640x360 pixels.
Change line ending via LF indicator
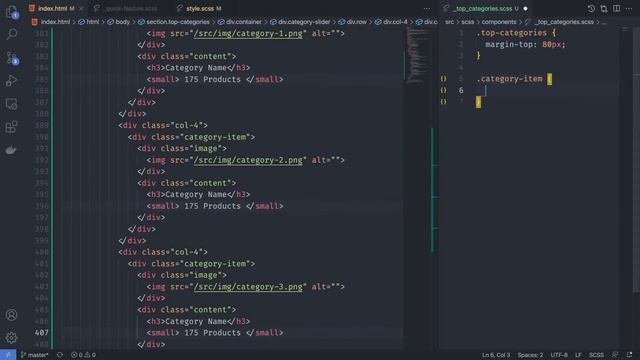click(x=578, y=355)
